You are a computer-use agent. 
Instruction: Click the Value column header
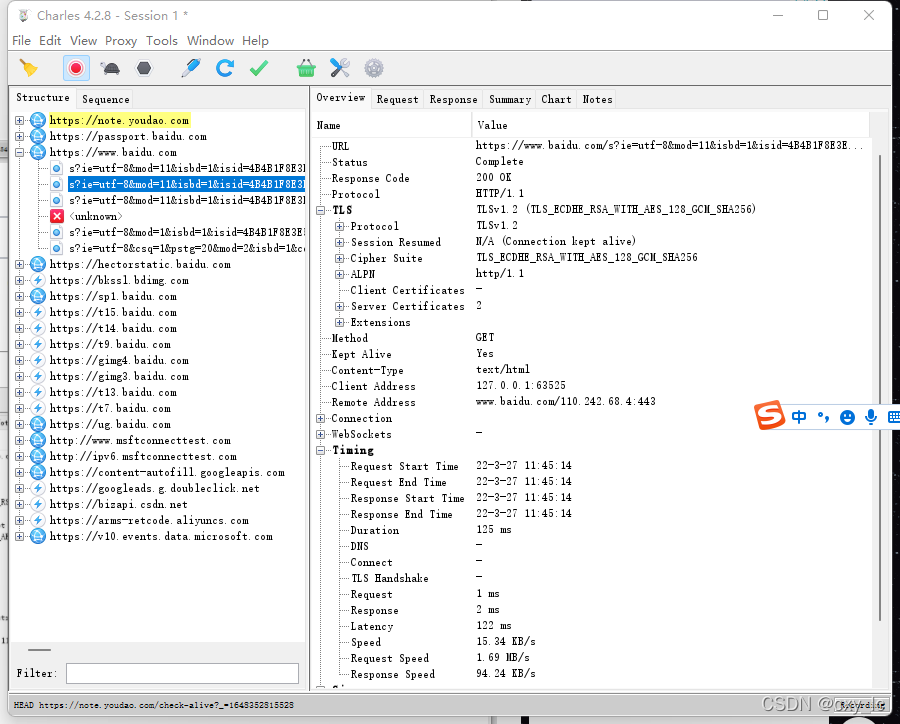pyautogui.click(x=670, y=125)
